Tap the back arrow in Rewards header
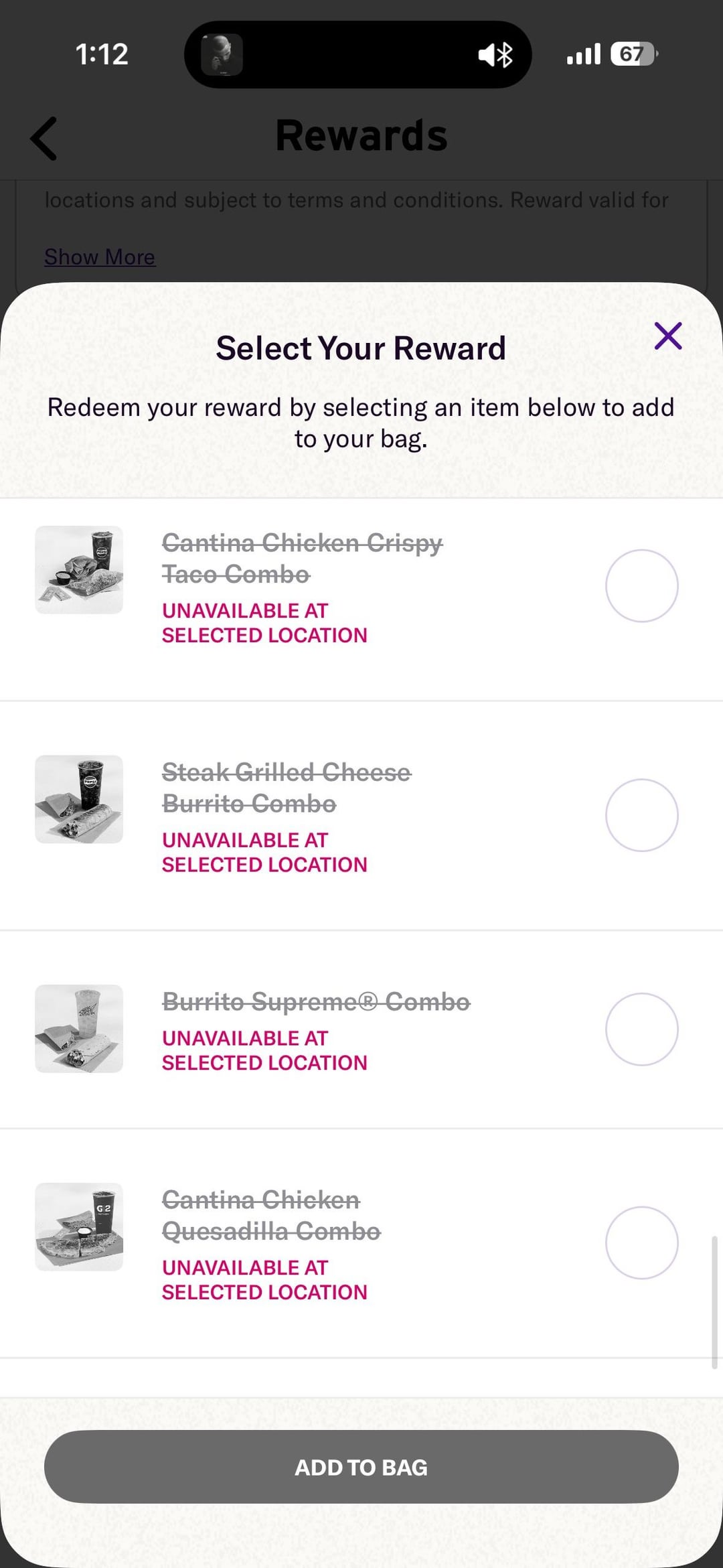This screenshot has width=723, height=1568. point(44,139)
